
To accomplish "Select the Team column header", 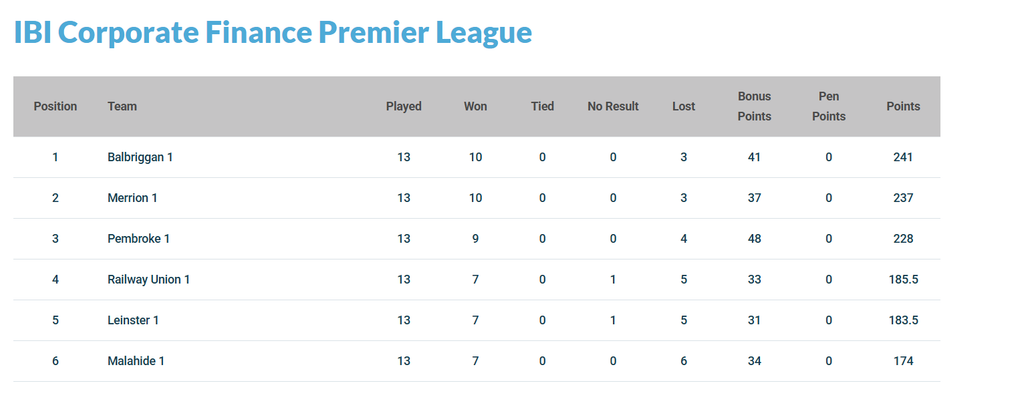I will point(122,106).
